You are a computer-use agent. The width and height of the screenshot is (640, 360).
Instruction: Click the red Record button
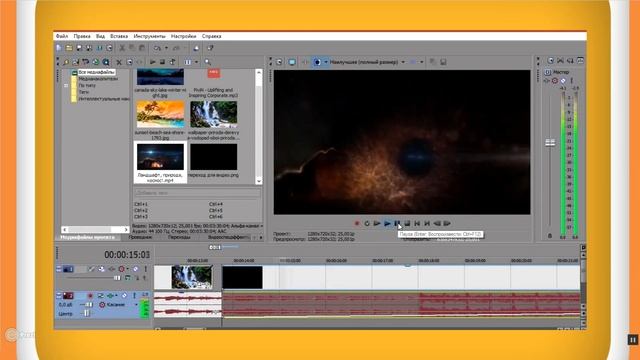tap(357, 223)
